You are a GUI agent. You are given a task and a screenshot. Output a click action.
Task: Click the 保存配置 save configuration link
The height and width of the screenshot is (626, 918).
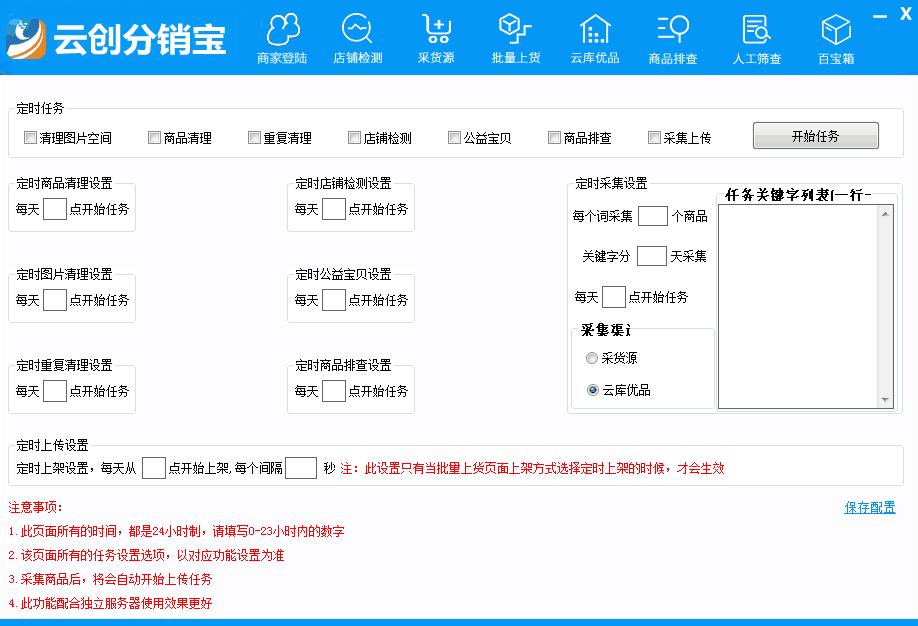868,507
